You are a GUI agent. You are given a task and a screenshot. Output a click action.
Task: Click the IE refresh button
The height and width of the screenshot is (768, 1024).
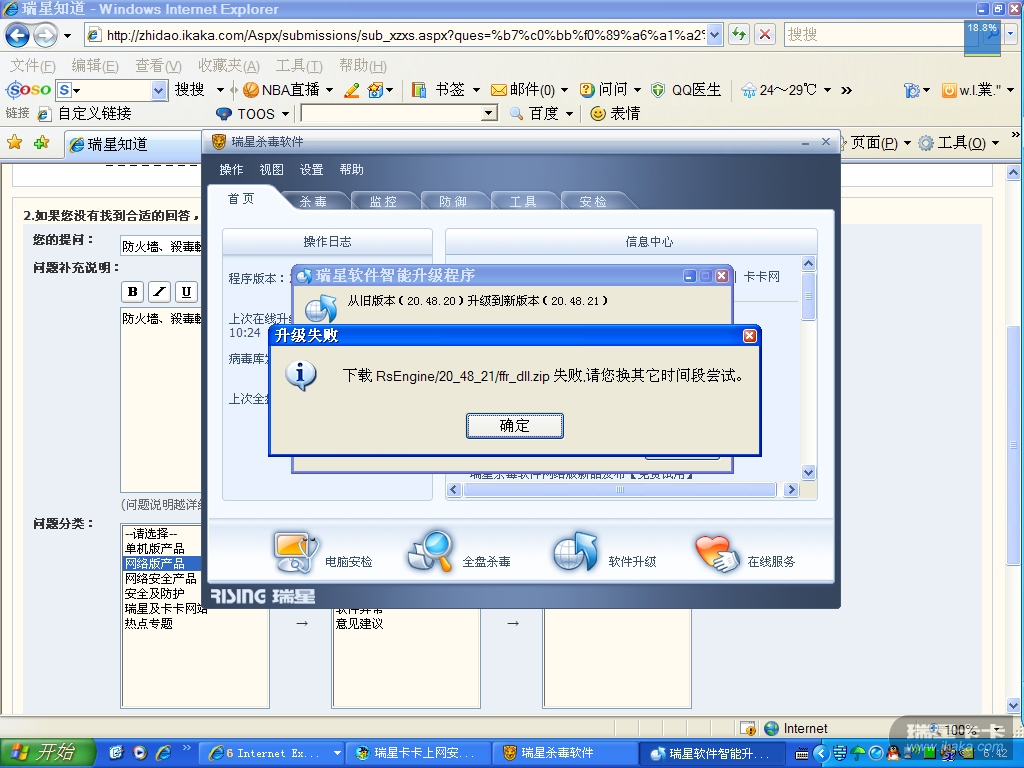pos(739,35)
